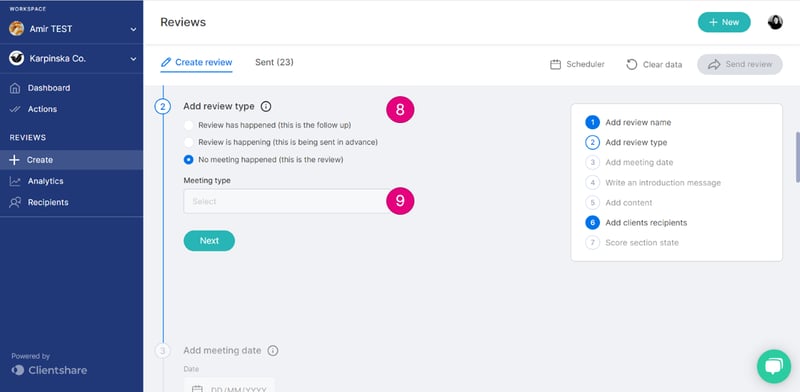Click the 'Add meeting date' step heading
Screen dimensions: 800x392
click(x=222, y=351)
